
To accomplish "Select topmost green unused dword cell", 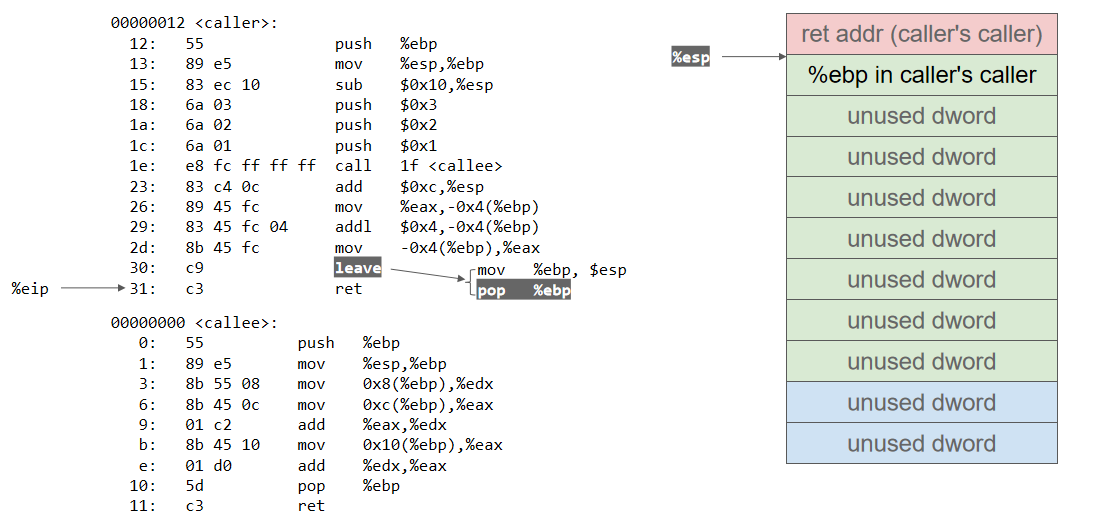I will (921, 116).
